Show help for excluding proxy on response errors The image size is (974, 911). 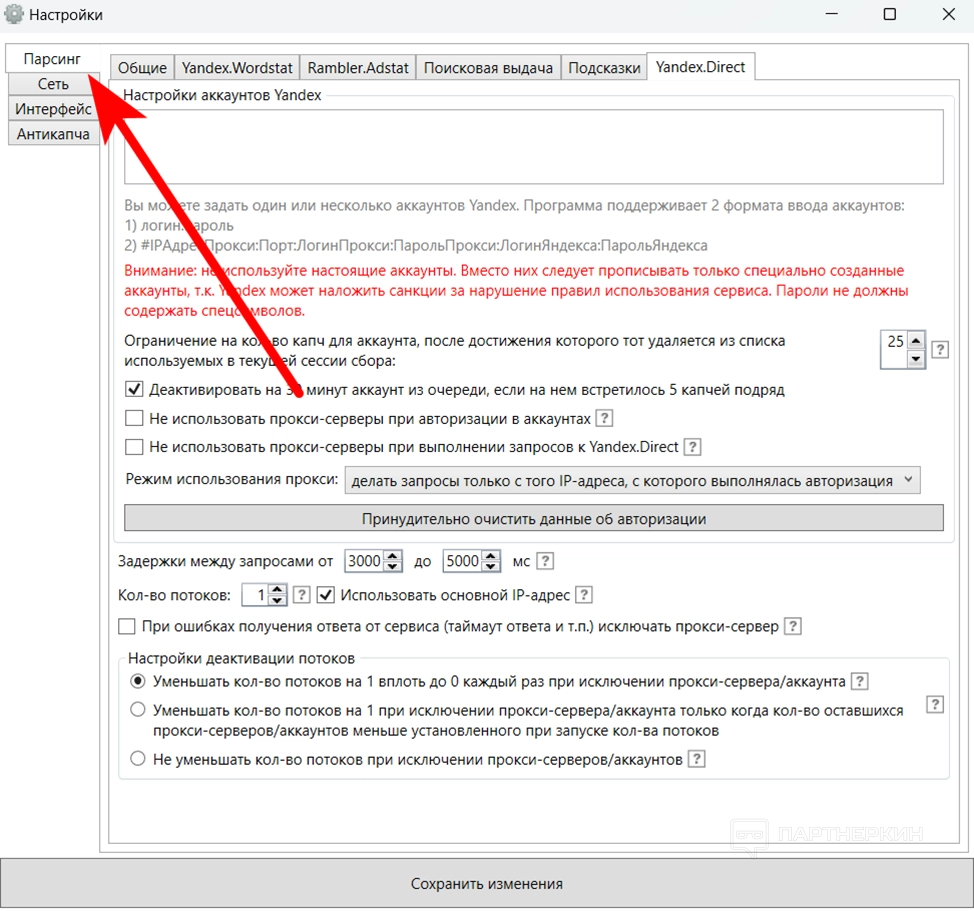click(x=792, y=626)
